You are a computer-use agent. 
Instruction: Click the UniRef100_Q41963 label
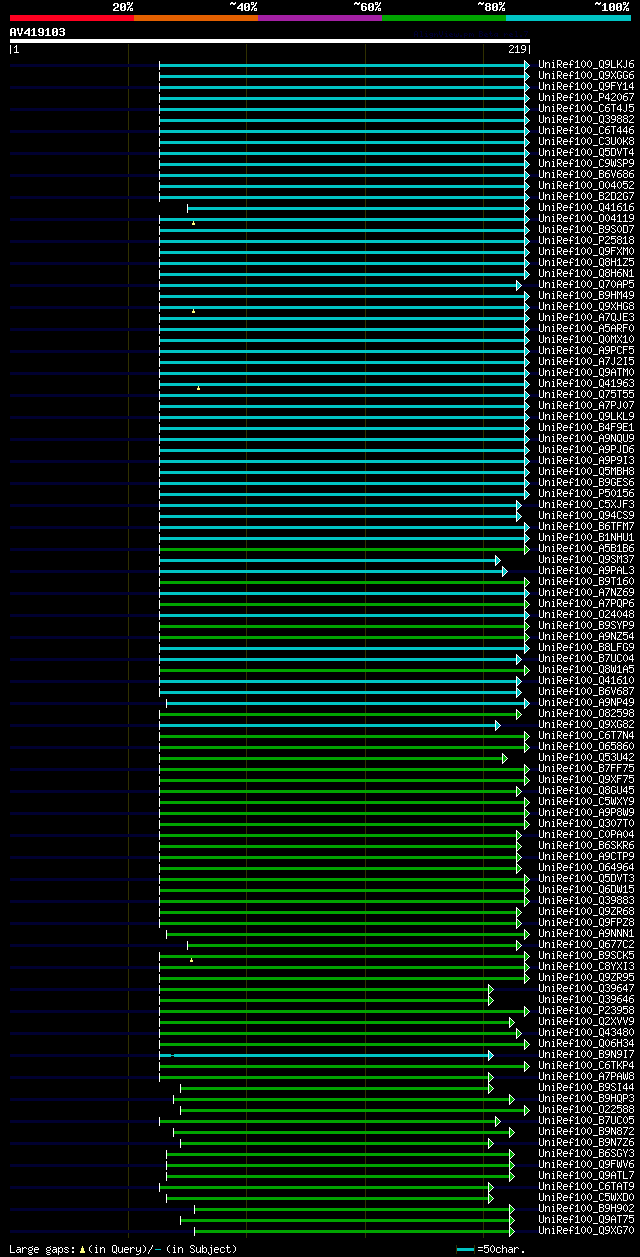586,383
